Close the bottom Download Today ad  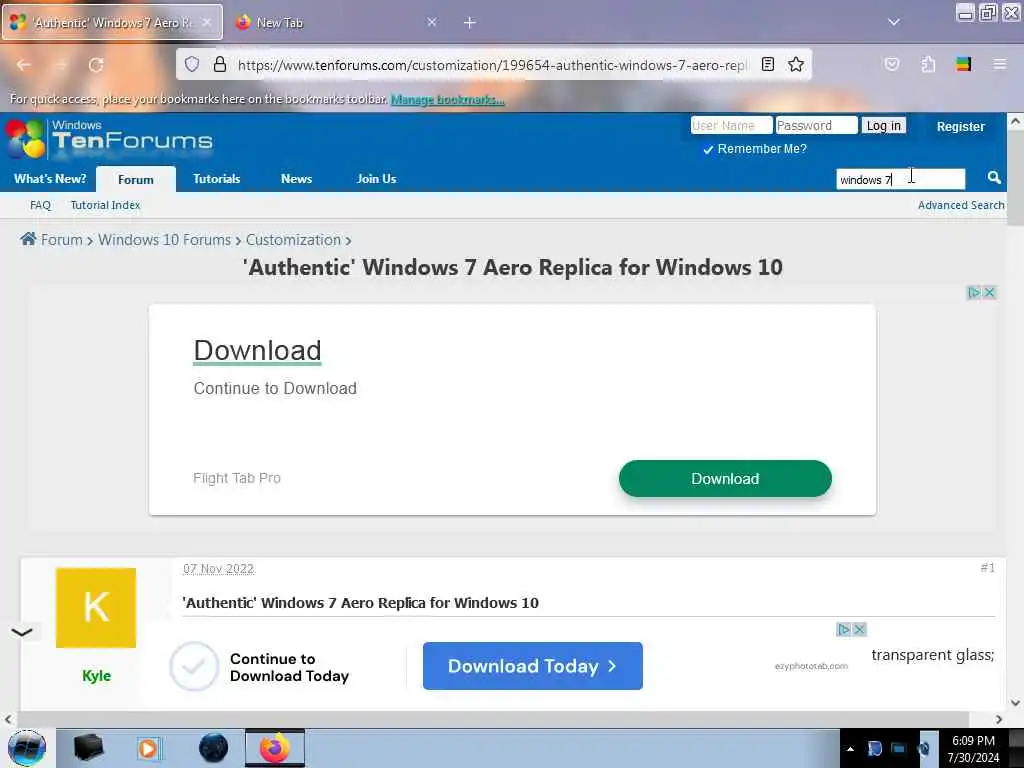(x=859, y=630)
